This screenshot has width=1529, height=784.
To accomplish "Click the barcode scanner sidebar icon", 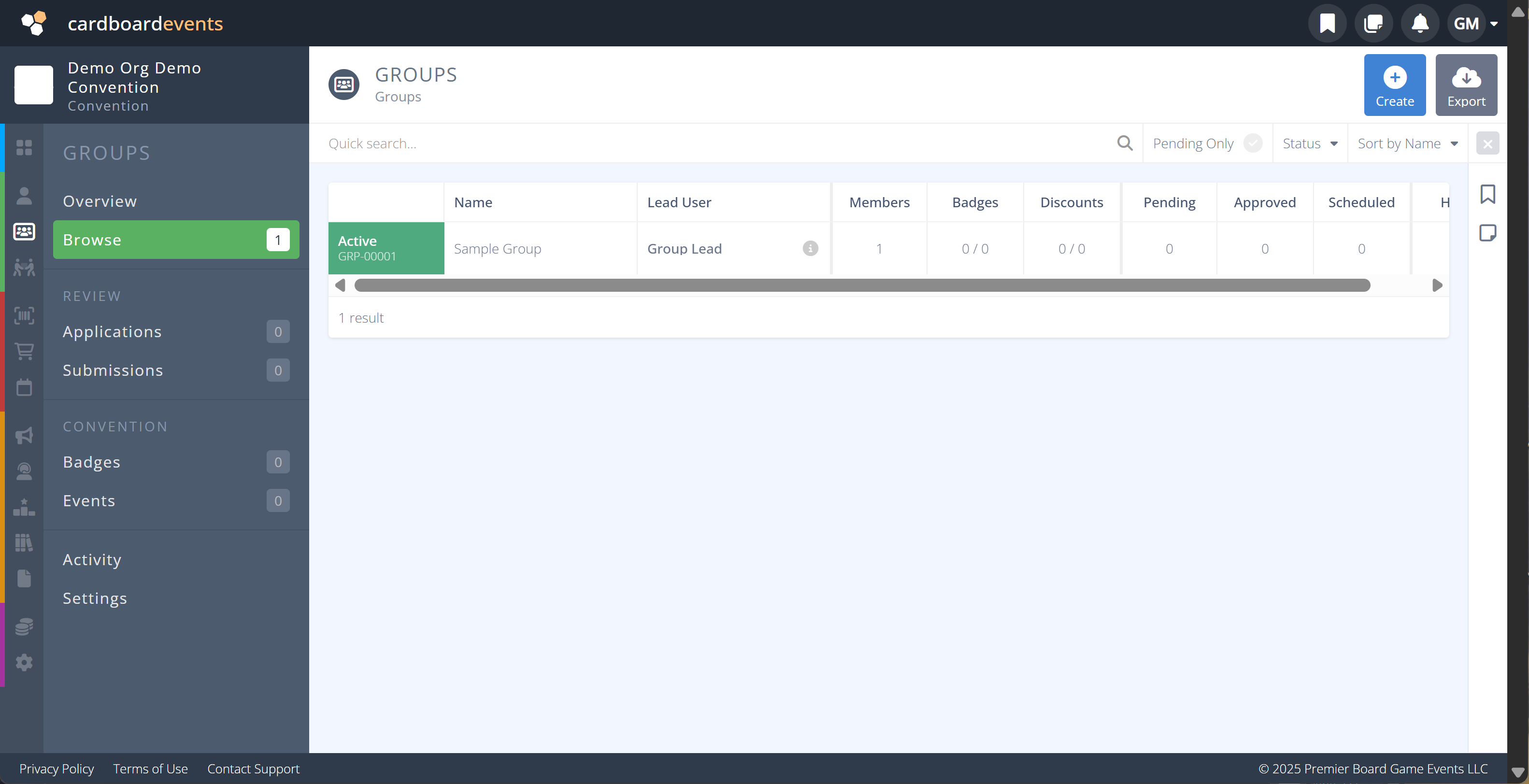I will click(24, 315).
